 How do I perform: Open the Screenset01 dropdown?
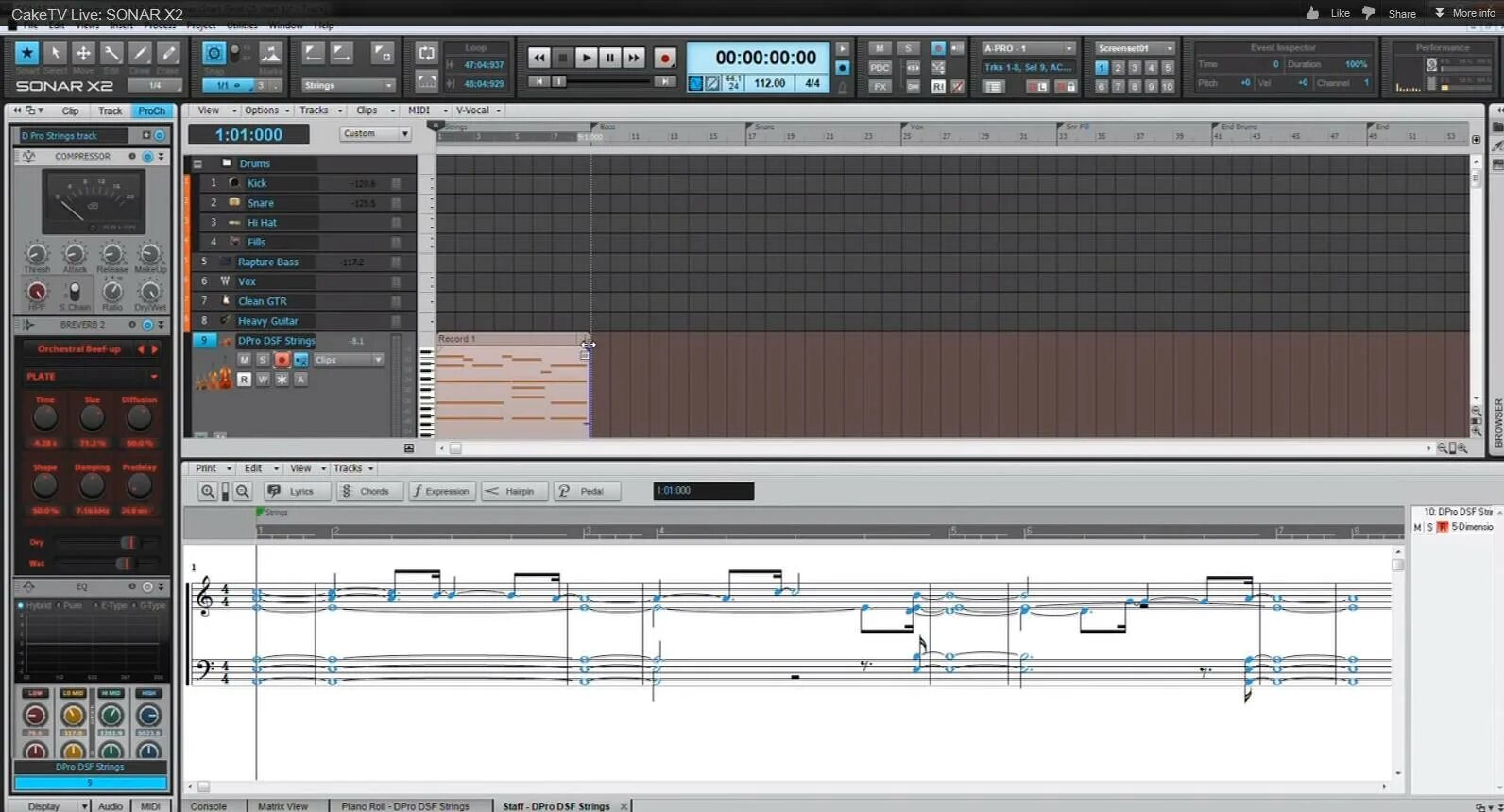tap(1134, 48)
